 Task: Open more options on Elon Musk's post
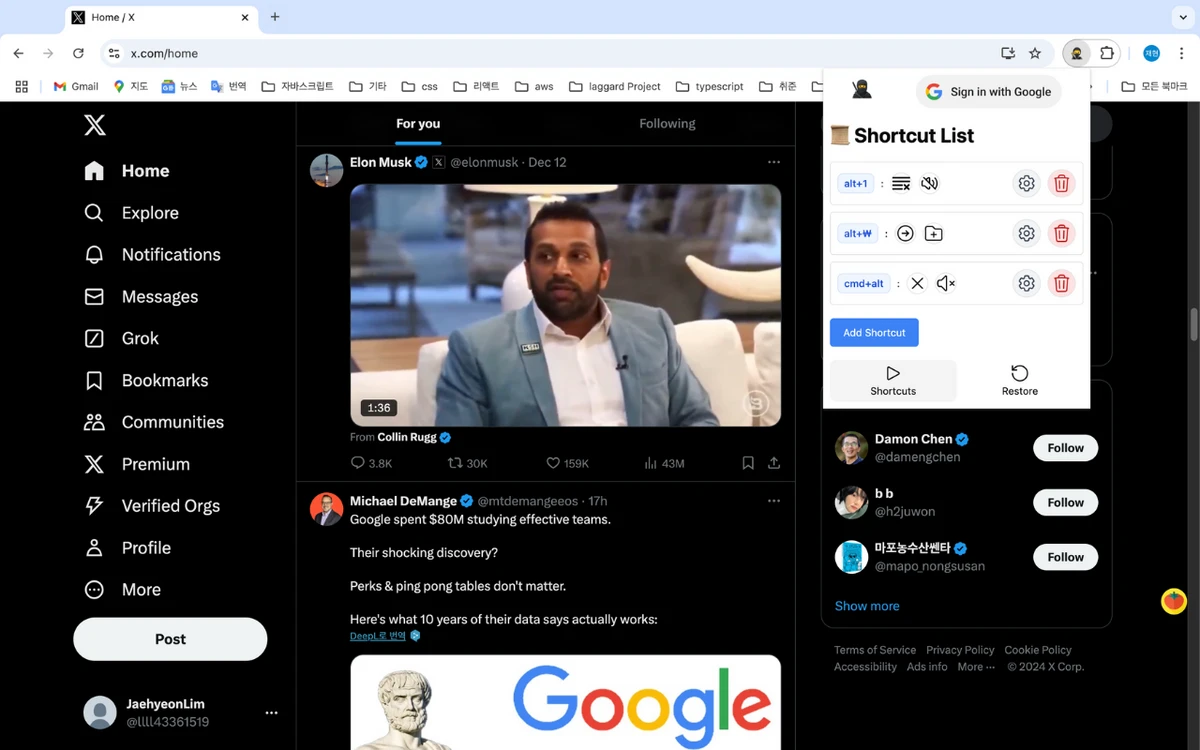point(774,162)
